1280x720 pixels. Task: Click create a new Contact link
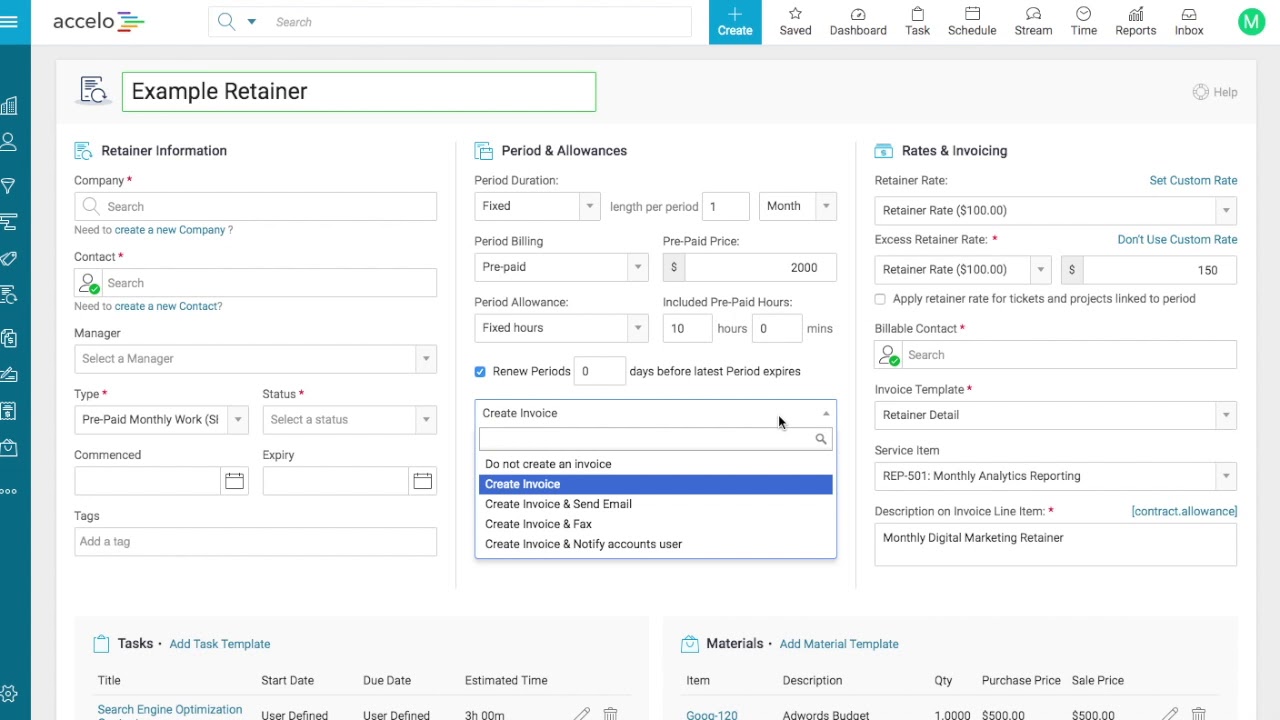pos(168,306)
